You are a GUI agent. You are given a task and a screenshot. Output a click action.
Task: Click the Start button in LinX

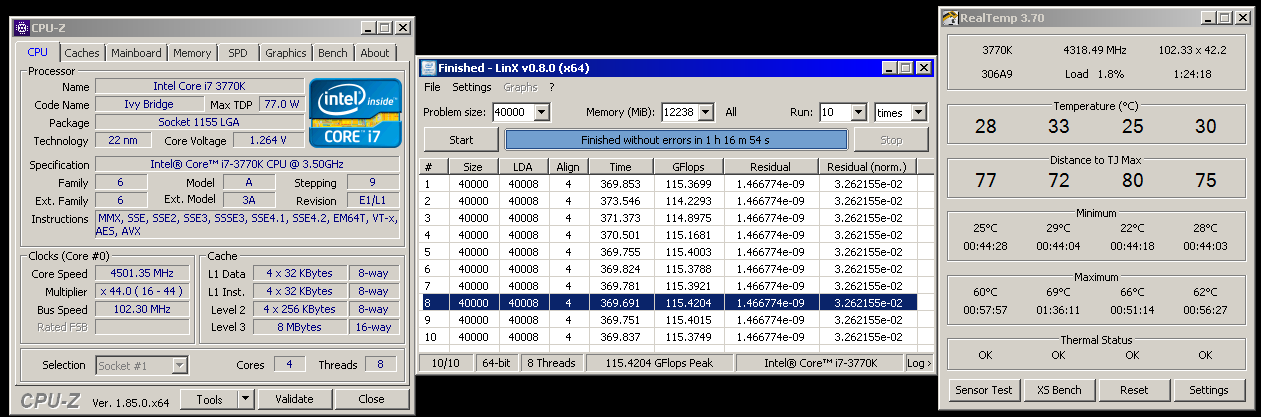461,140
